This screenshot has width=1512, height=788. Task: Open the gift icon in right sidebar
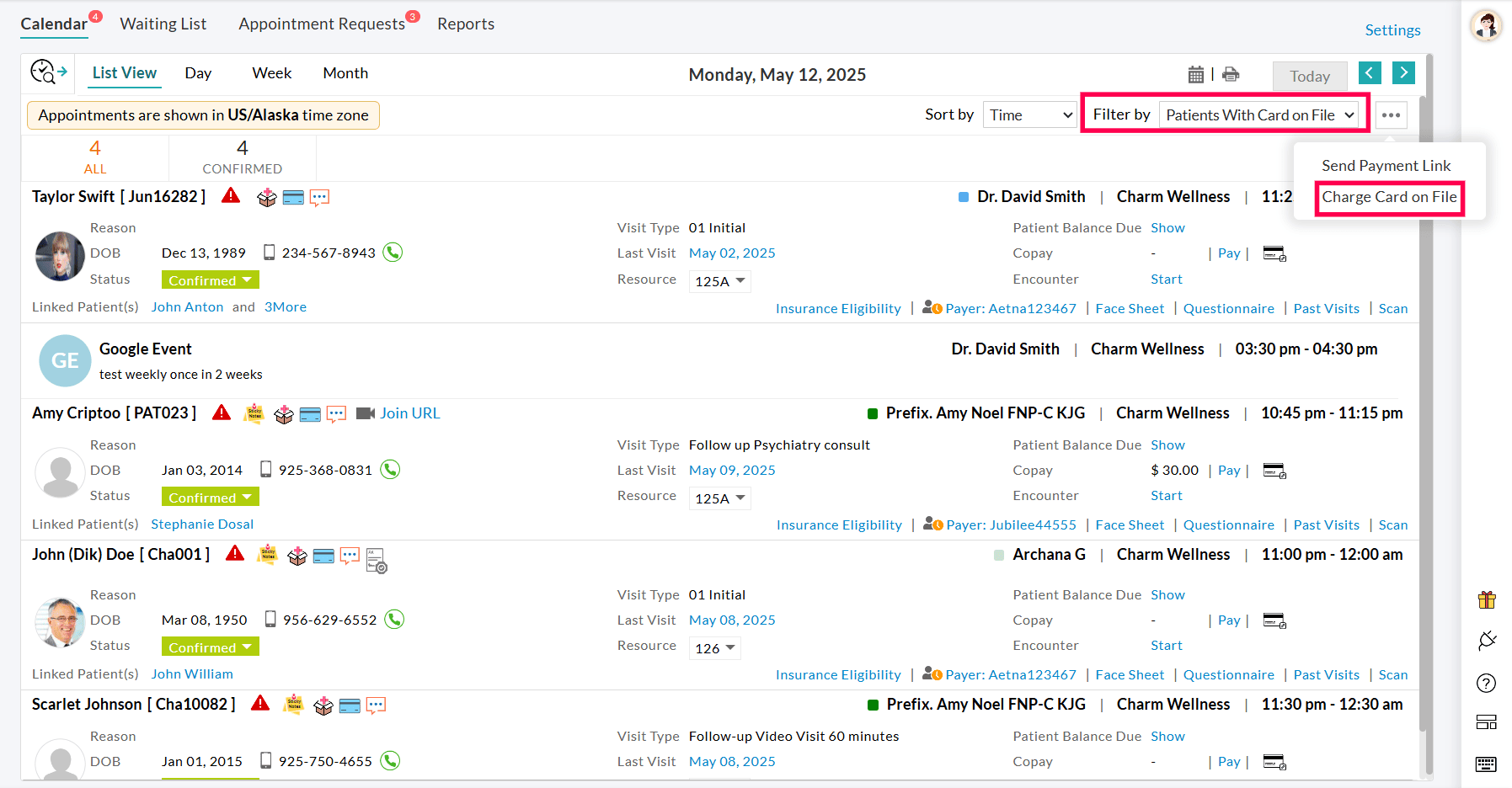coord(1486,599)
